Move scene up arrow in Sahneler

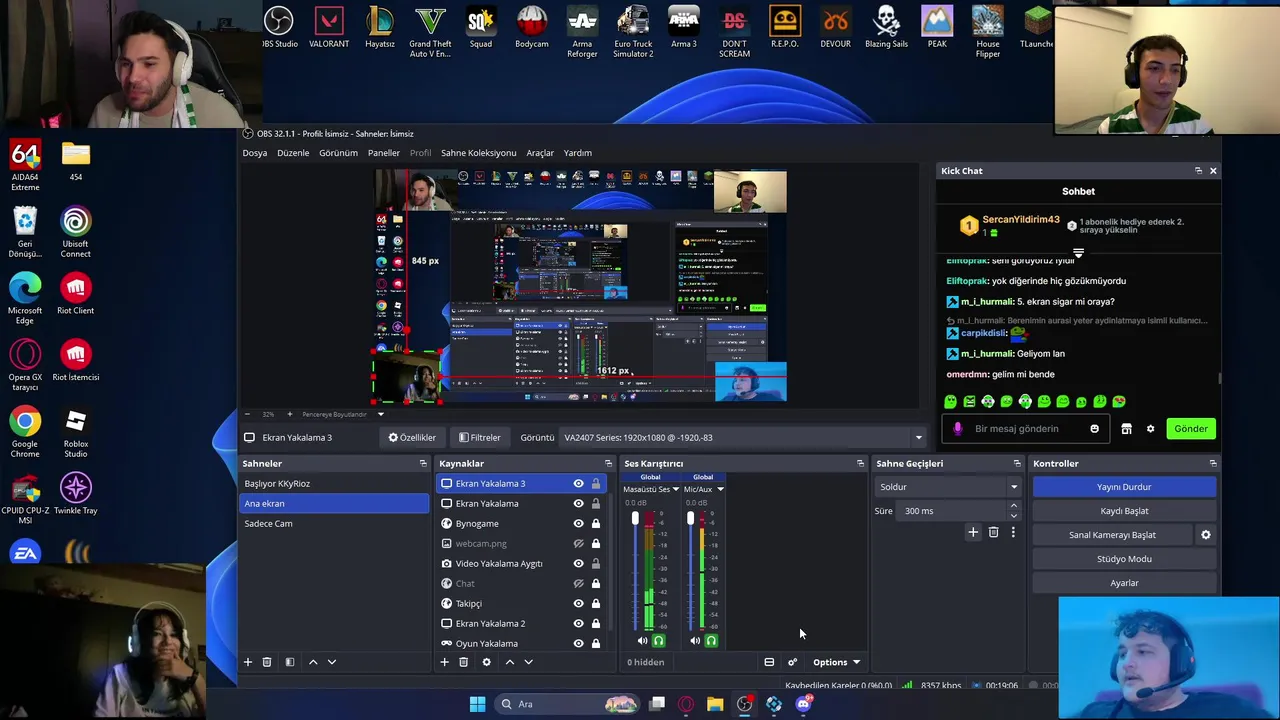point(313,662)
